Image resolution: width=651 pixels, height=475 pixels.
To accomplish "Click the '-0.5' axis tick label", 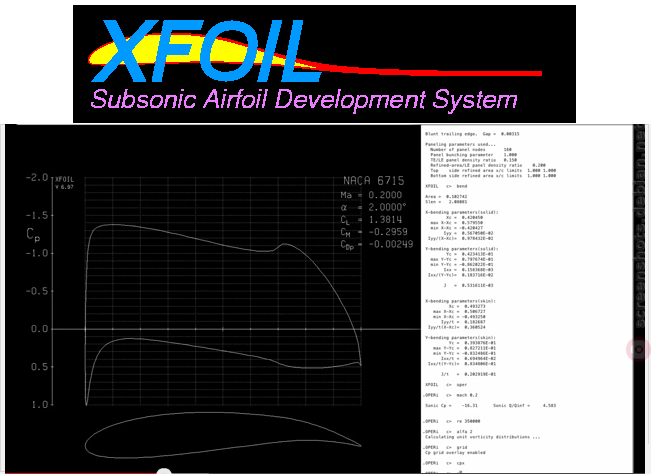I will click(x=37, y=291).
